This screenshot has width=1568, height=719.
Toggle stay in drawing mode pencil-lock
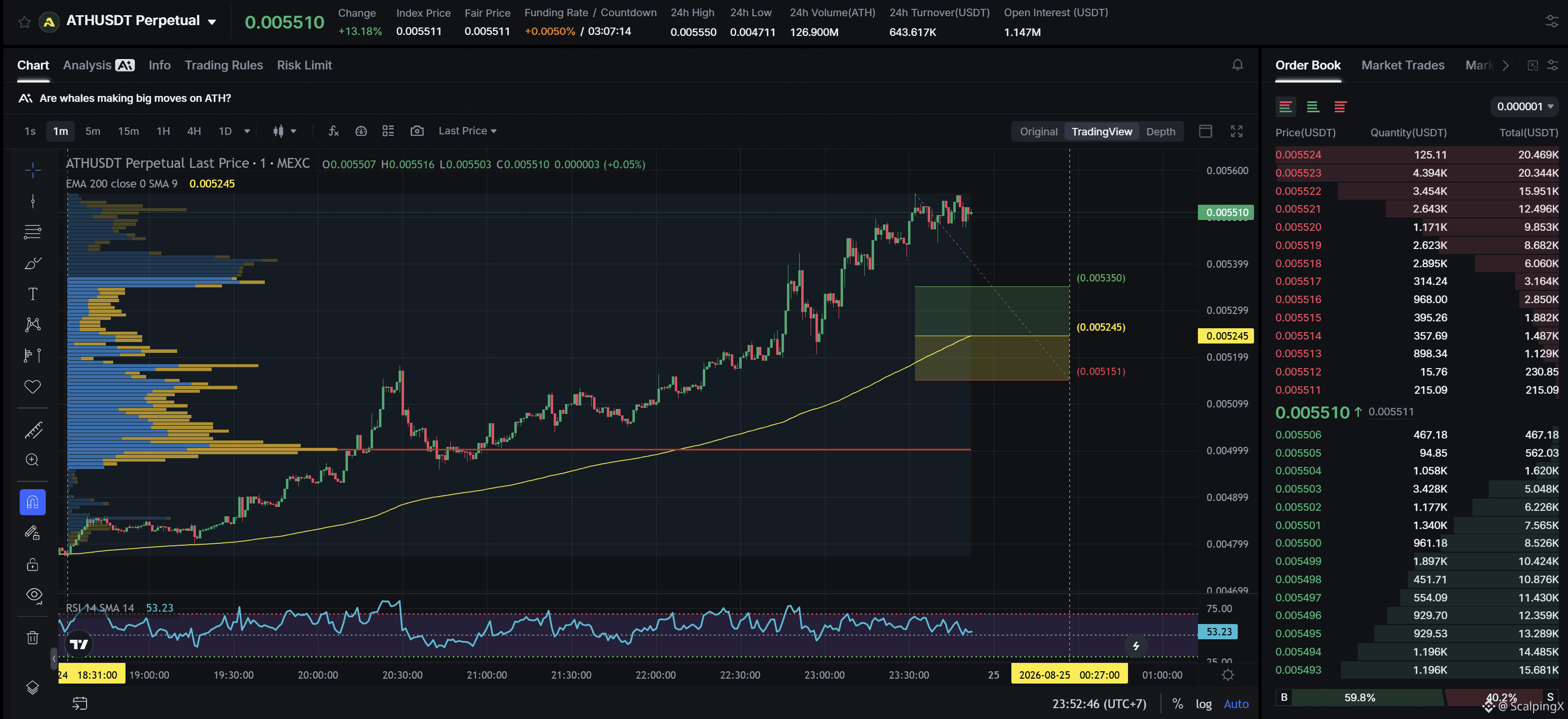(x=33, y=533)
